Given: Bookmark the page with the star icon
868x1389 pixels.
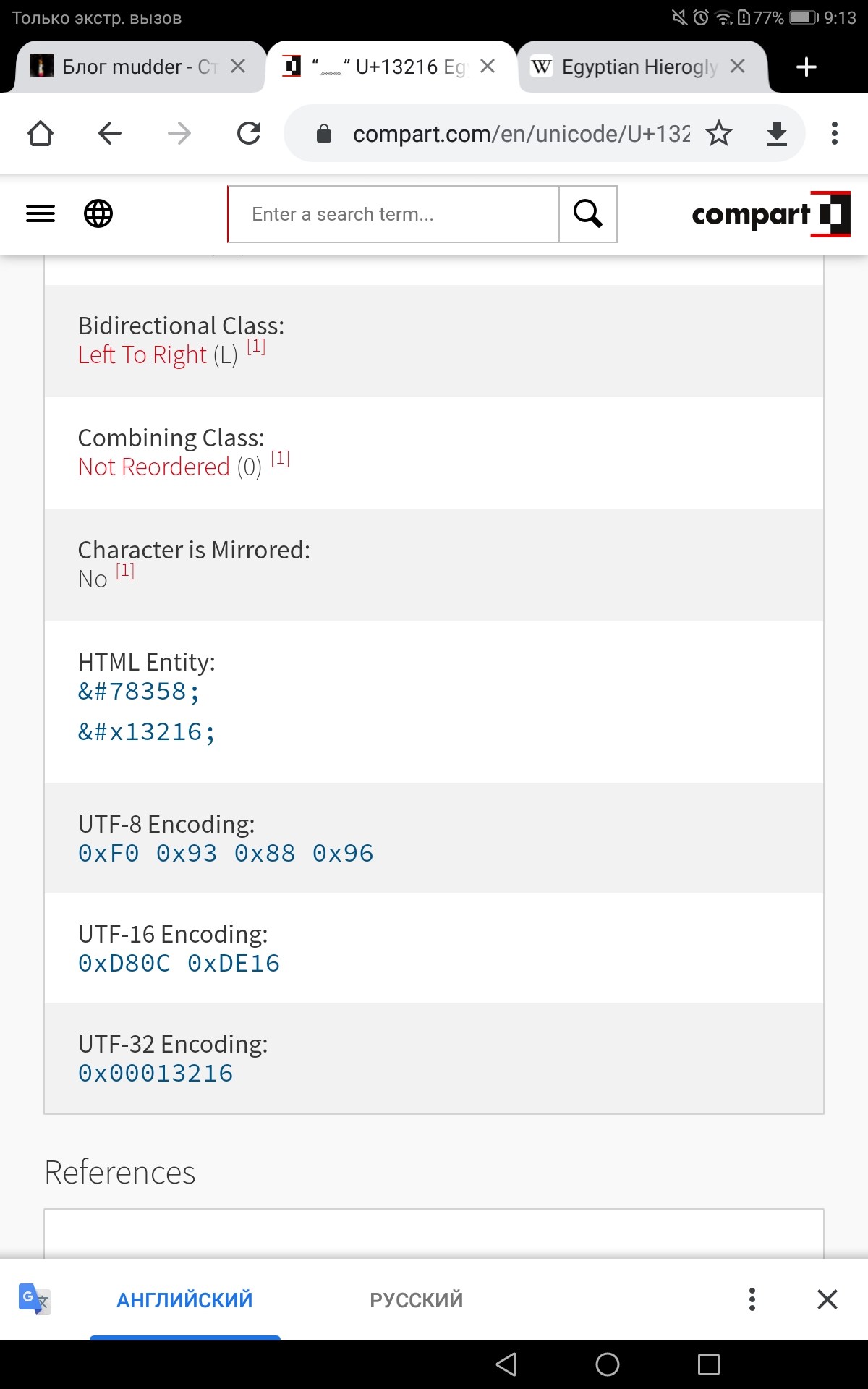Looking at the screenshot, I should (x=719, y=133).
